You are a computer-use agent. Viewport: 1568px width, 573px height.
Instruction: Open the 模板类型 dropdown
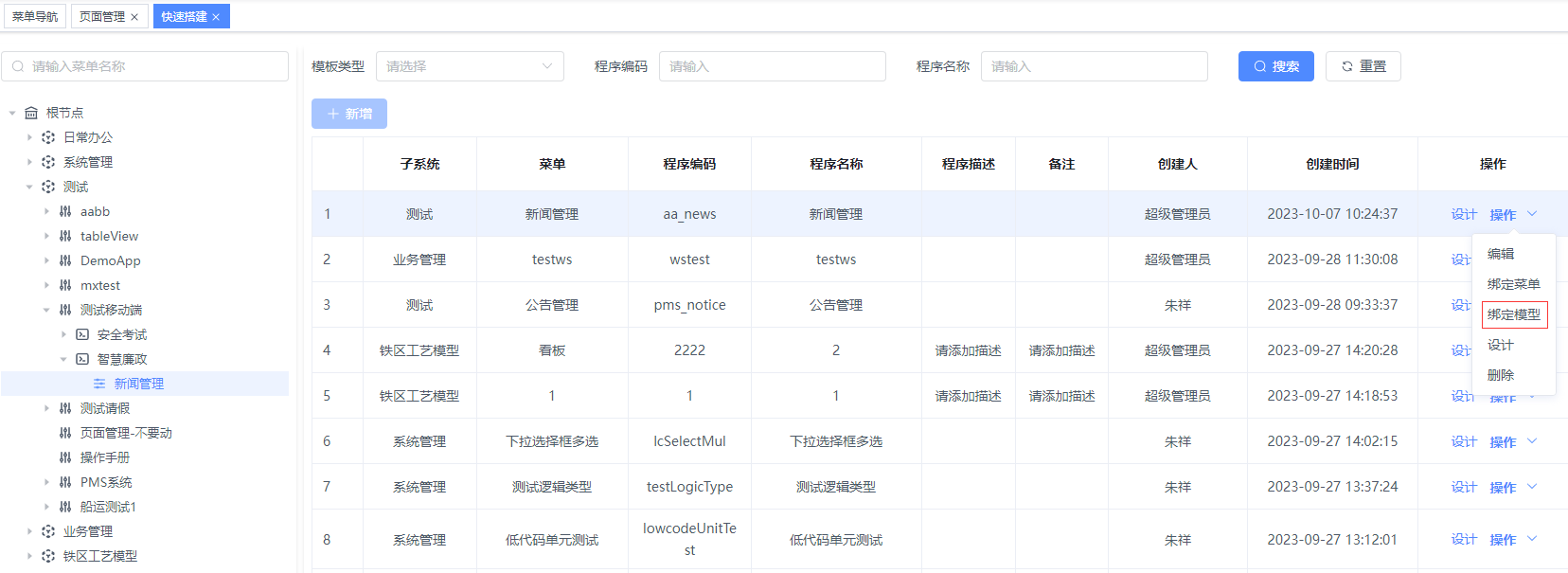coord(470,66)
